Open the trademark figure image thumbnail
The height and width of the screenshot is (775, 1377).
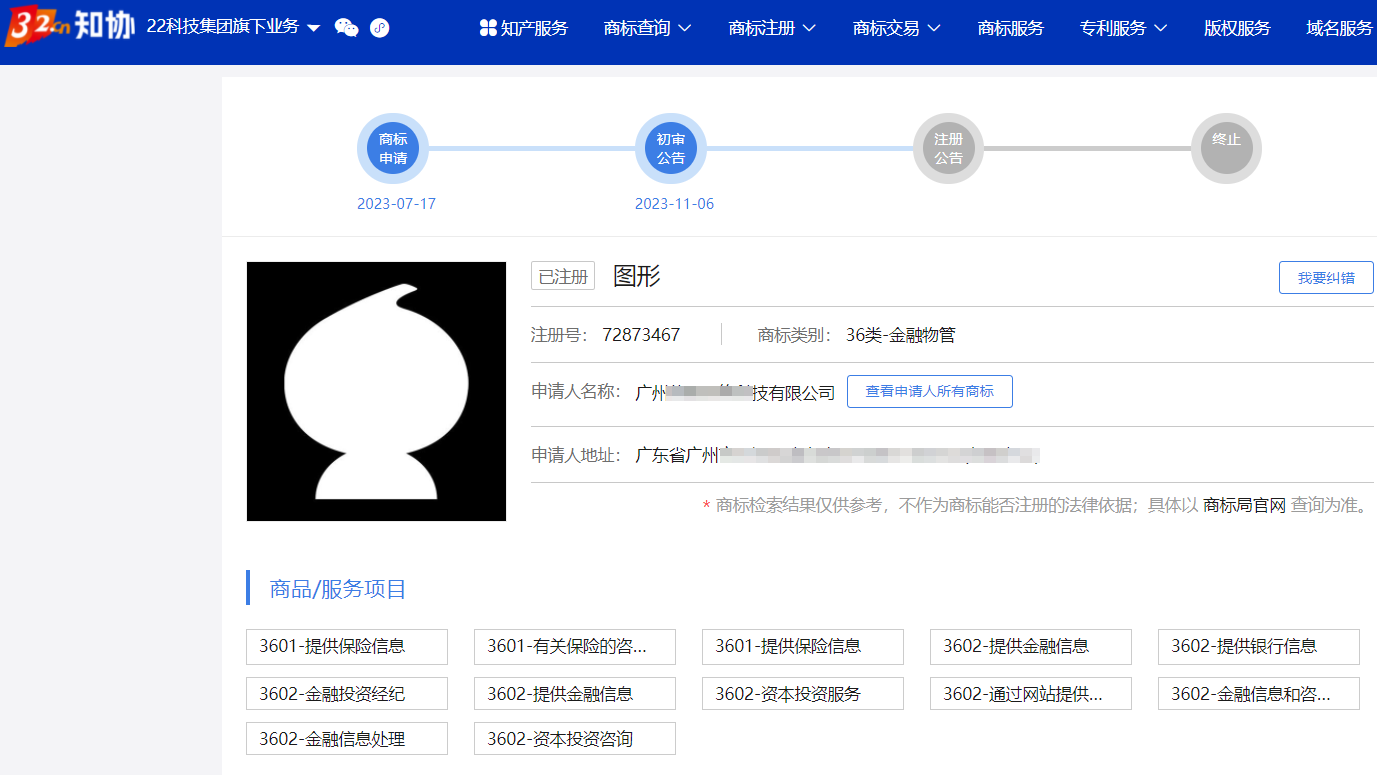[x=376, y=391]
